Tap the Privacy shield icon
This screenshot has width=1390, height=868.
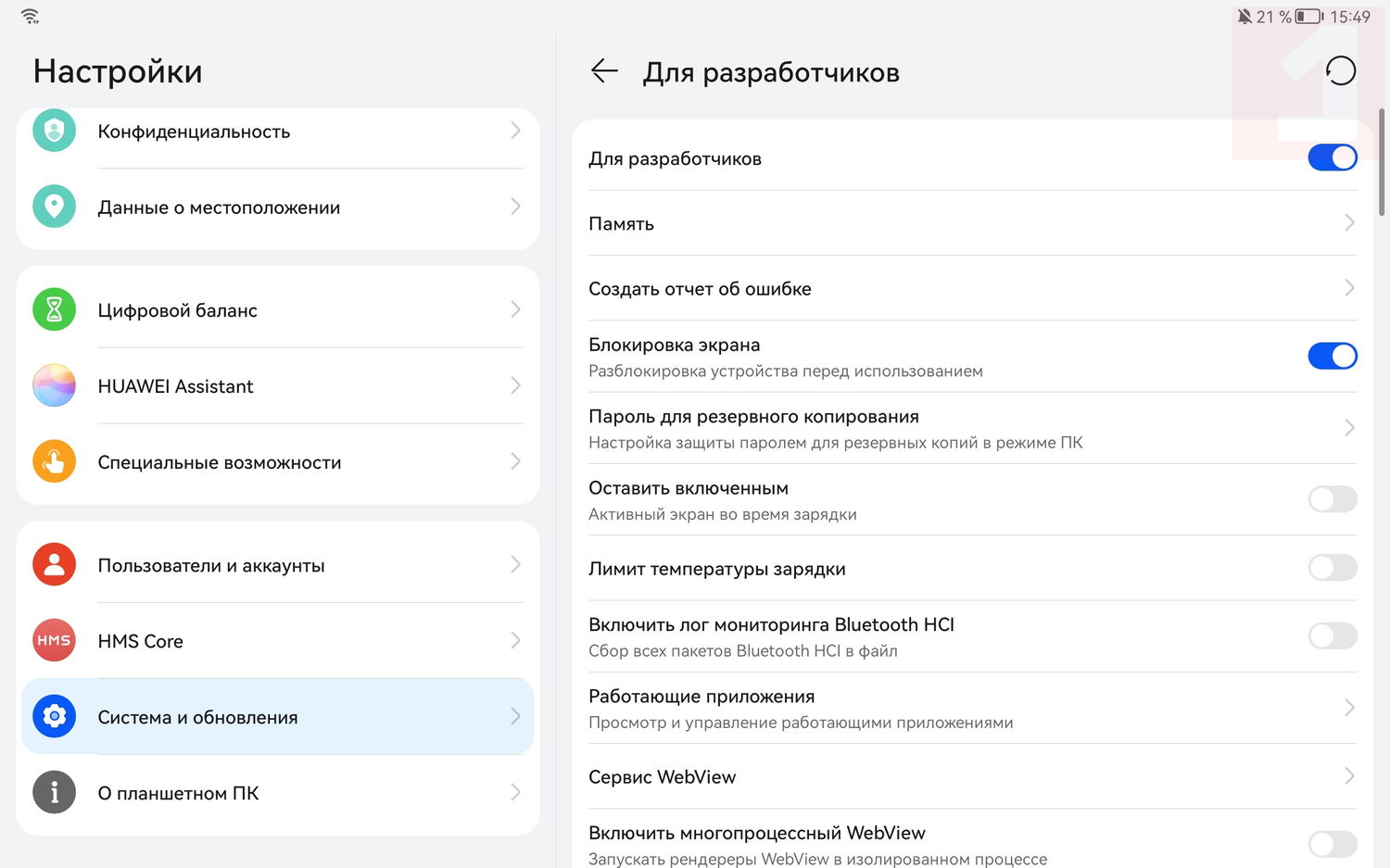(x=54, y=131)
